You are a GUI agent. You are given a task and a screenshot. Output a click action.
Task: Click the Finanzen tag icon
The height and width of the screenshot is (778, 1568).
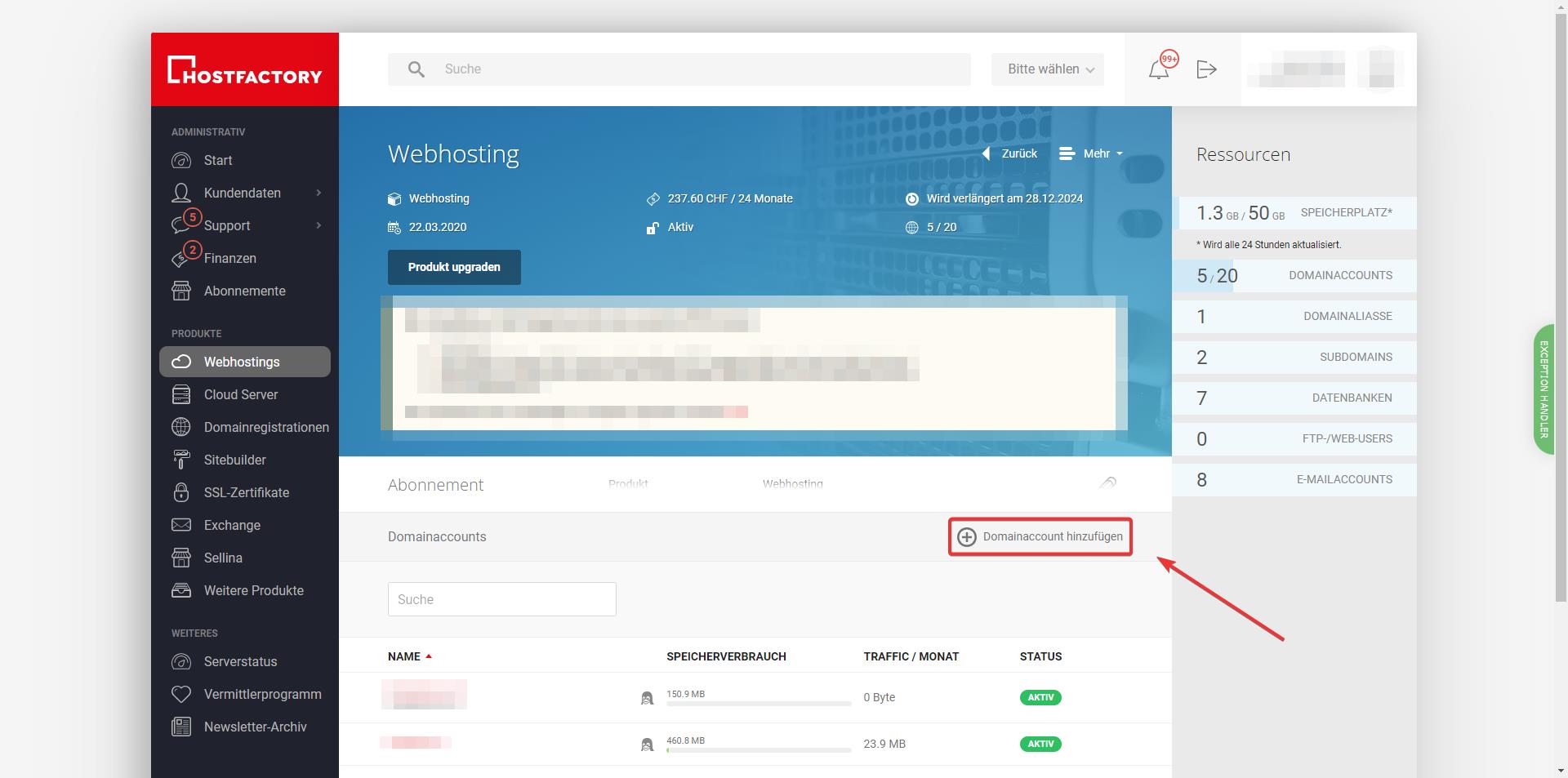coord(181,258)
